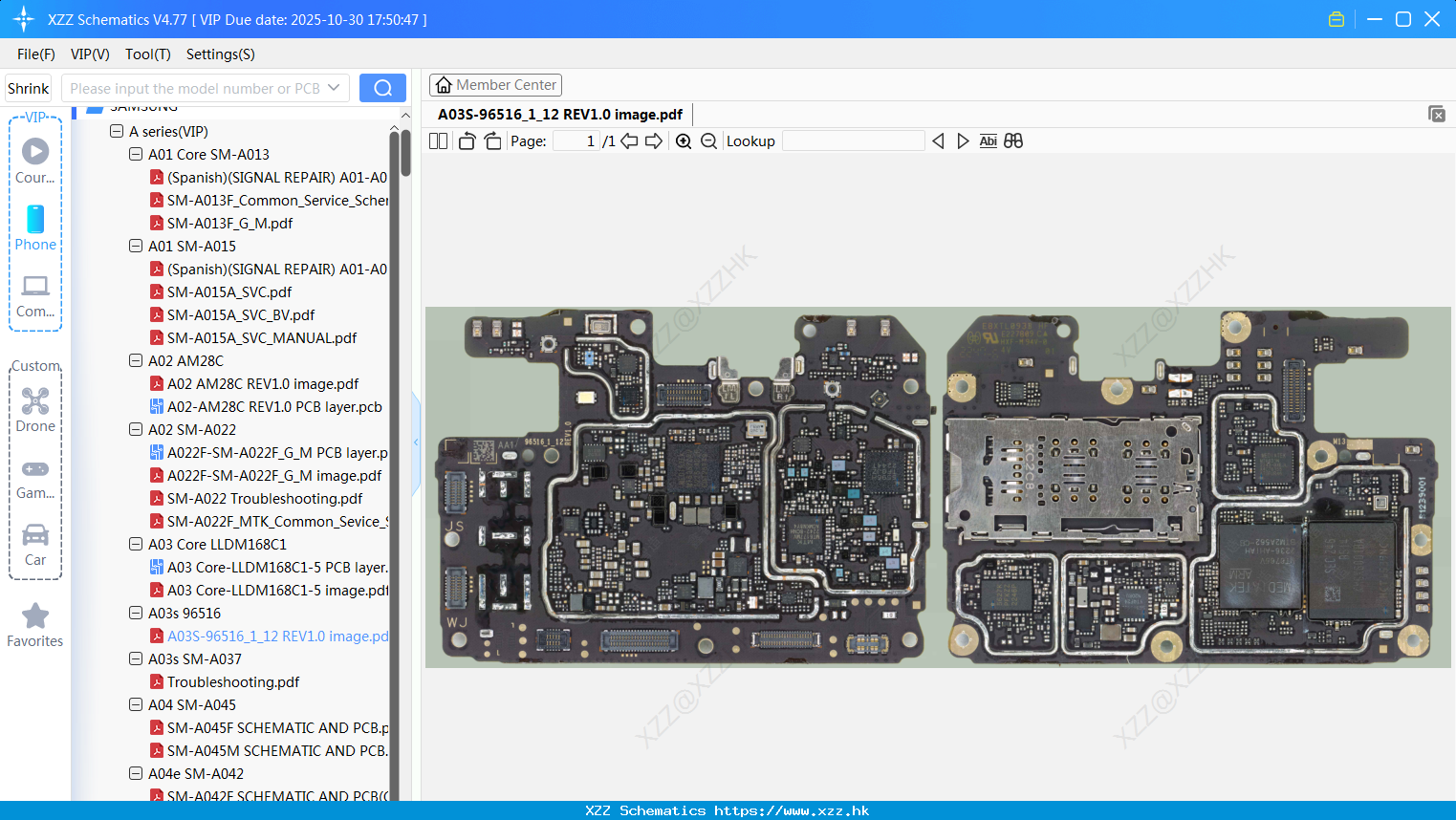Rotate the PDF counterclockwise
This screenshot has height=820, width=1456.
(467, 141)
